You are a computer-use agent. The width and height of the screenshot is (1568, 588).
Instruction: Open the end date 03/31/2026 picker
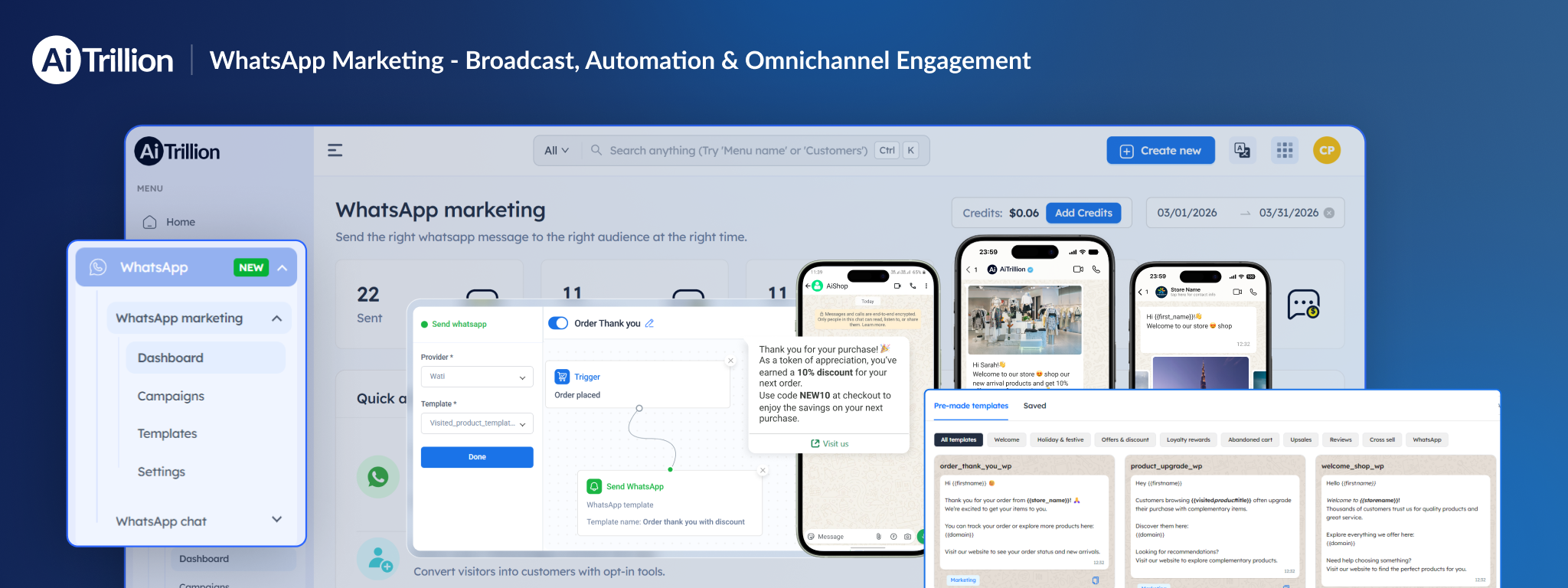(x=1289, y=213)
